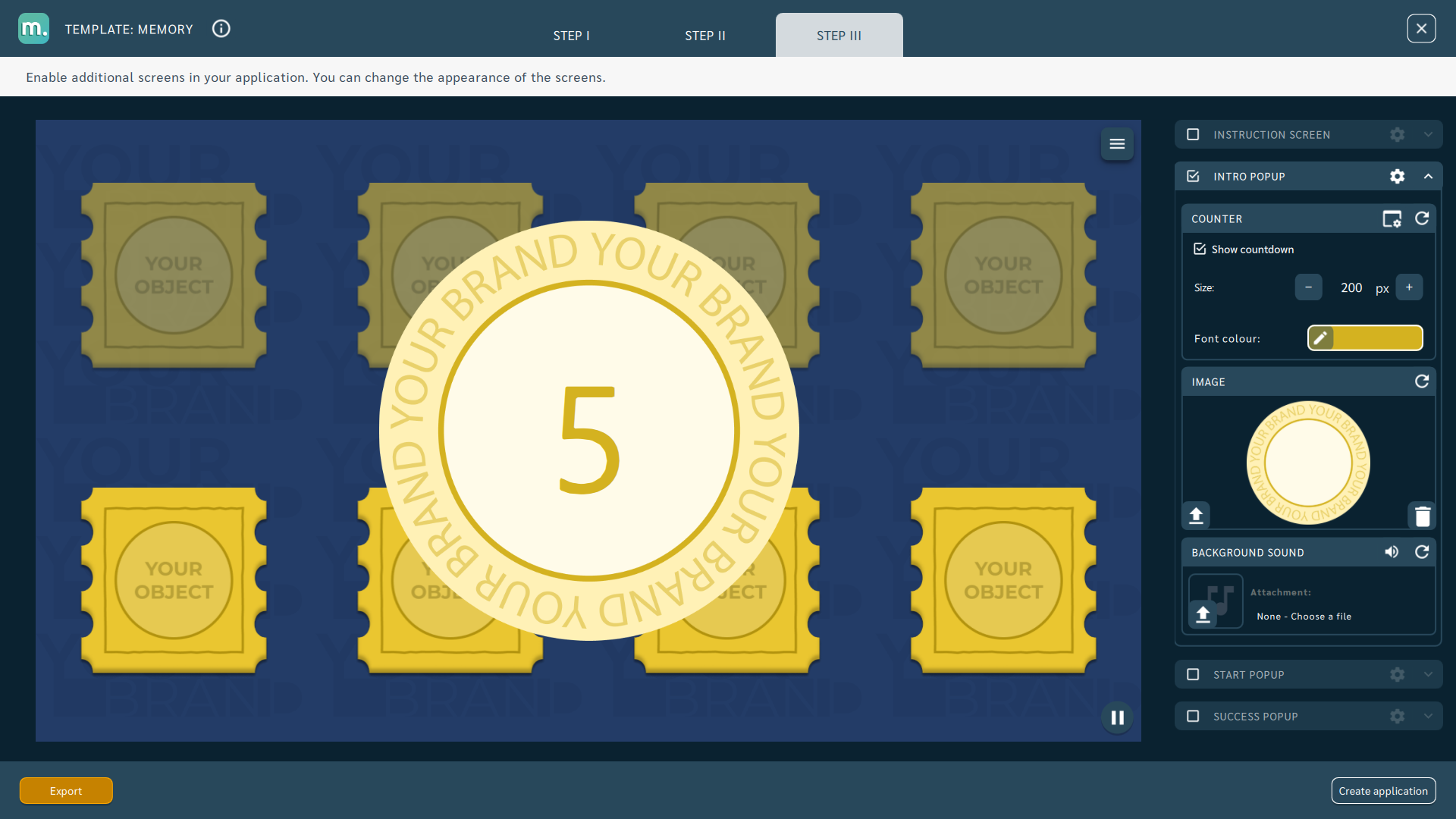The image size is (1456, 819).
Task: Uncheck Show countdown
Action: [x=1200, y=249]
